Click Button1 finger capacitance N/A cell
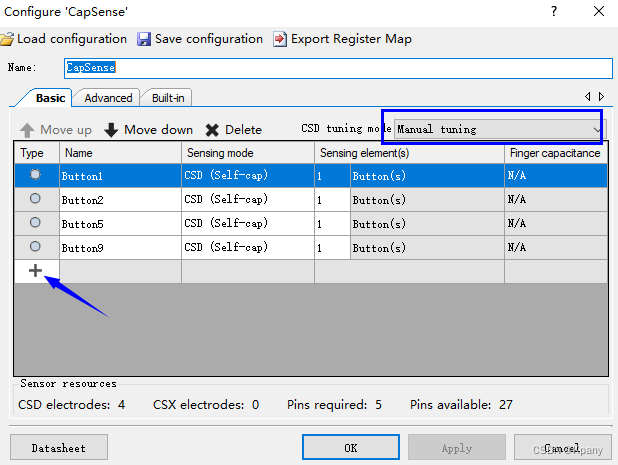This screenshot has width=618, height=465. (x=556, y=175)
